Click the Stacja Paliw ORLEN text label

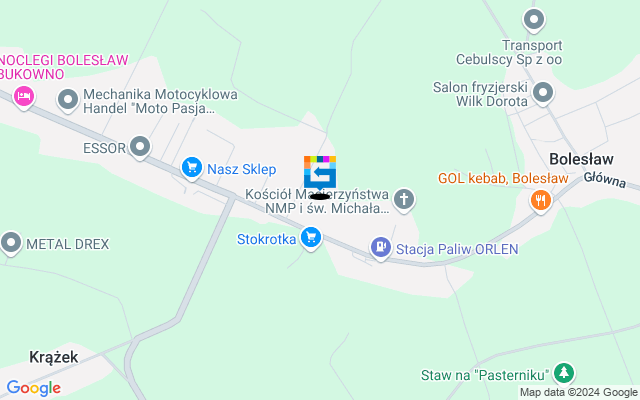coord(457,249)
